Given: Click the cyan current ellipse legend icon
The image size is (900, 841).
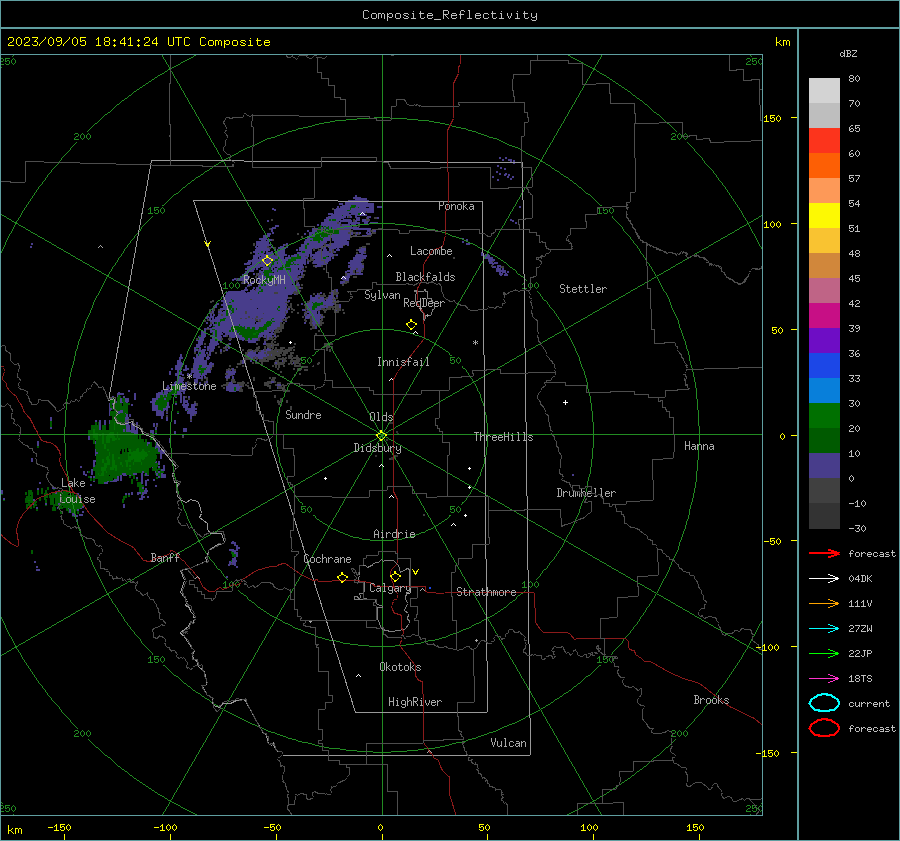Looking at the screenshot, I should pos(824,703).
